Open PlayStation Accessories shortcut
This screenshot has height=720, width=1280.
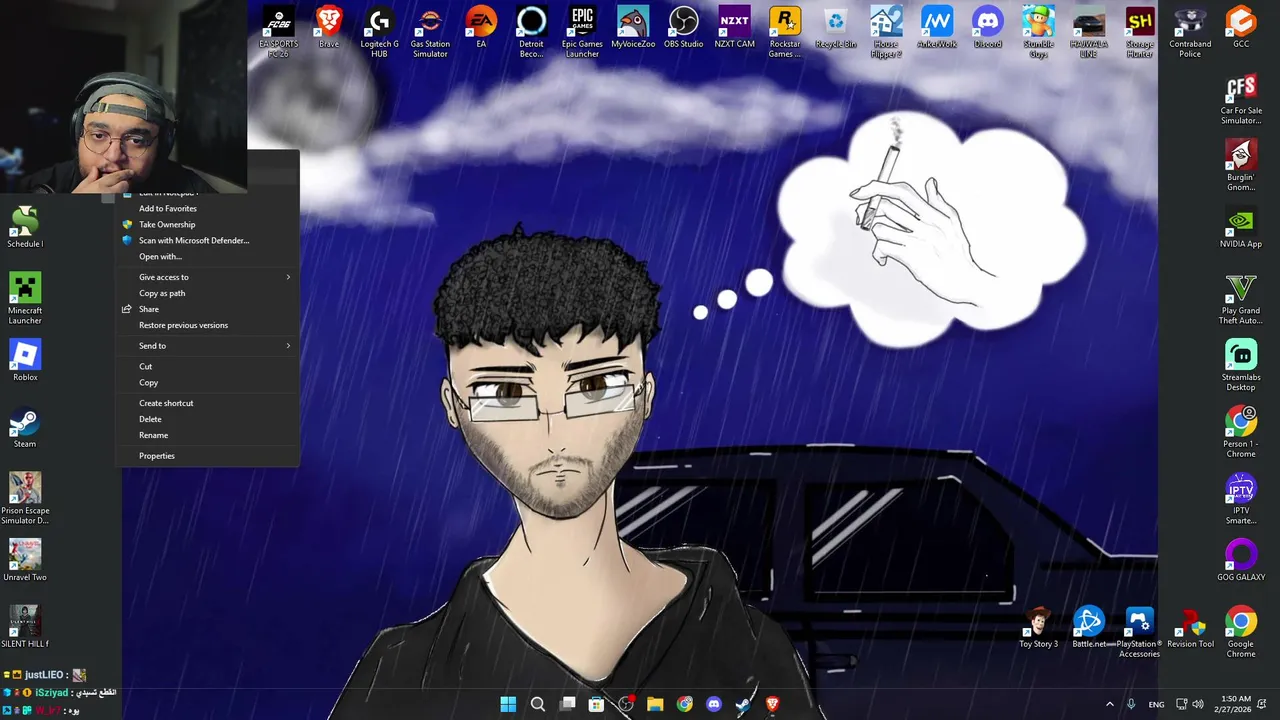[x=1139, y=632]
